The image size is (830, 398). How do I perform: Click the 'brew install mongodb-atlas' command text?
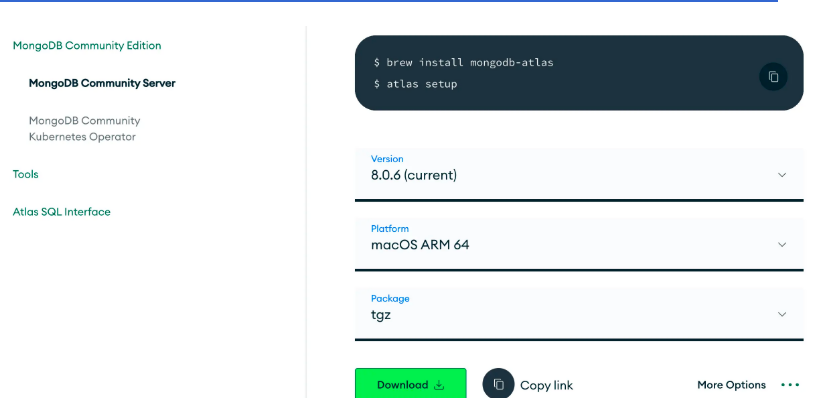click(x=470, y=62)
